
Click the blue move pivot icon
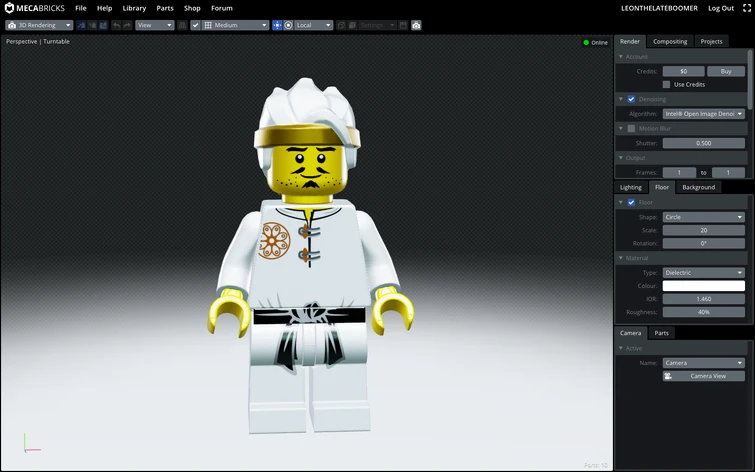coord(277,25)
